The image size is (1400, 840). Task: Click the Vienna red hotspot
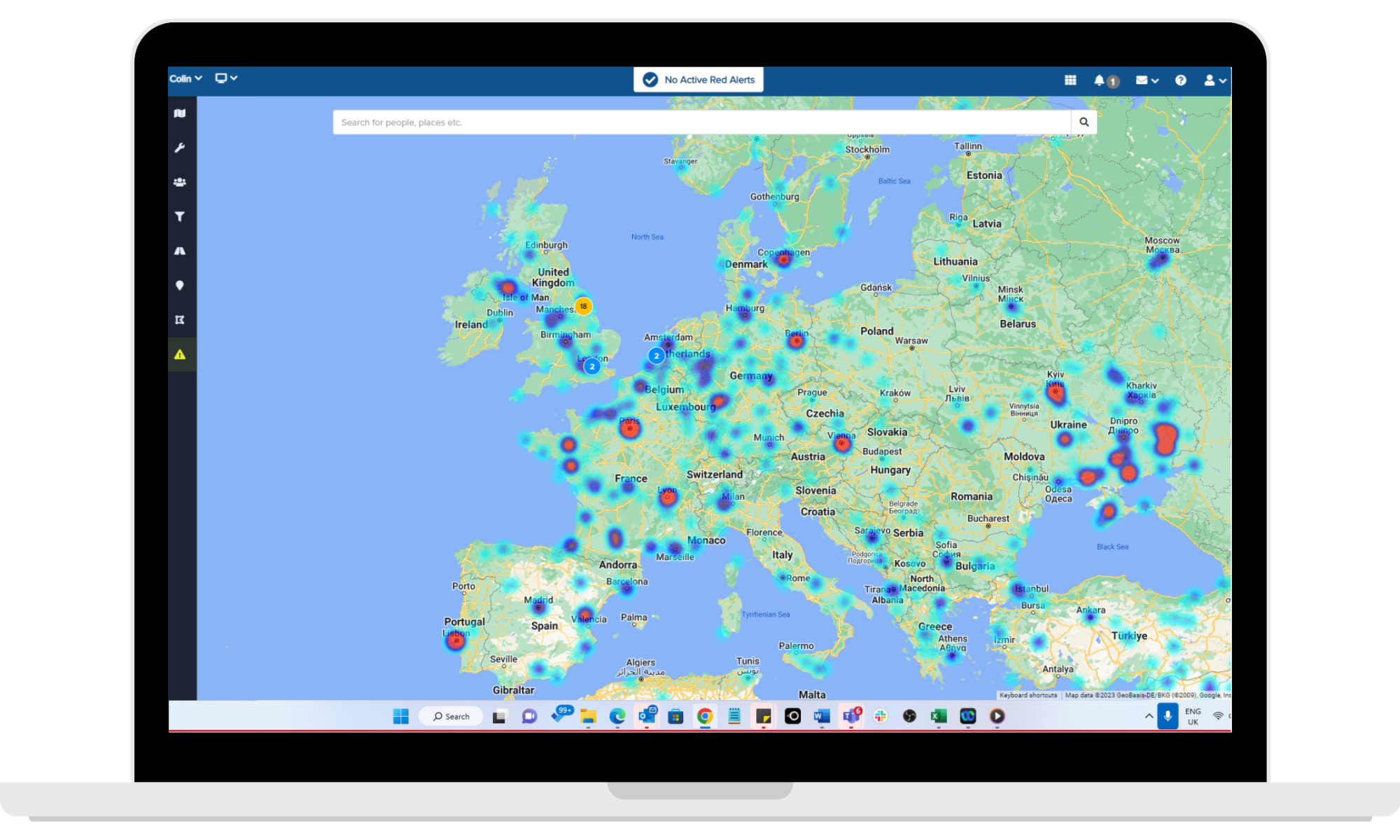pyautogui.click(x=842, y=443)
